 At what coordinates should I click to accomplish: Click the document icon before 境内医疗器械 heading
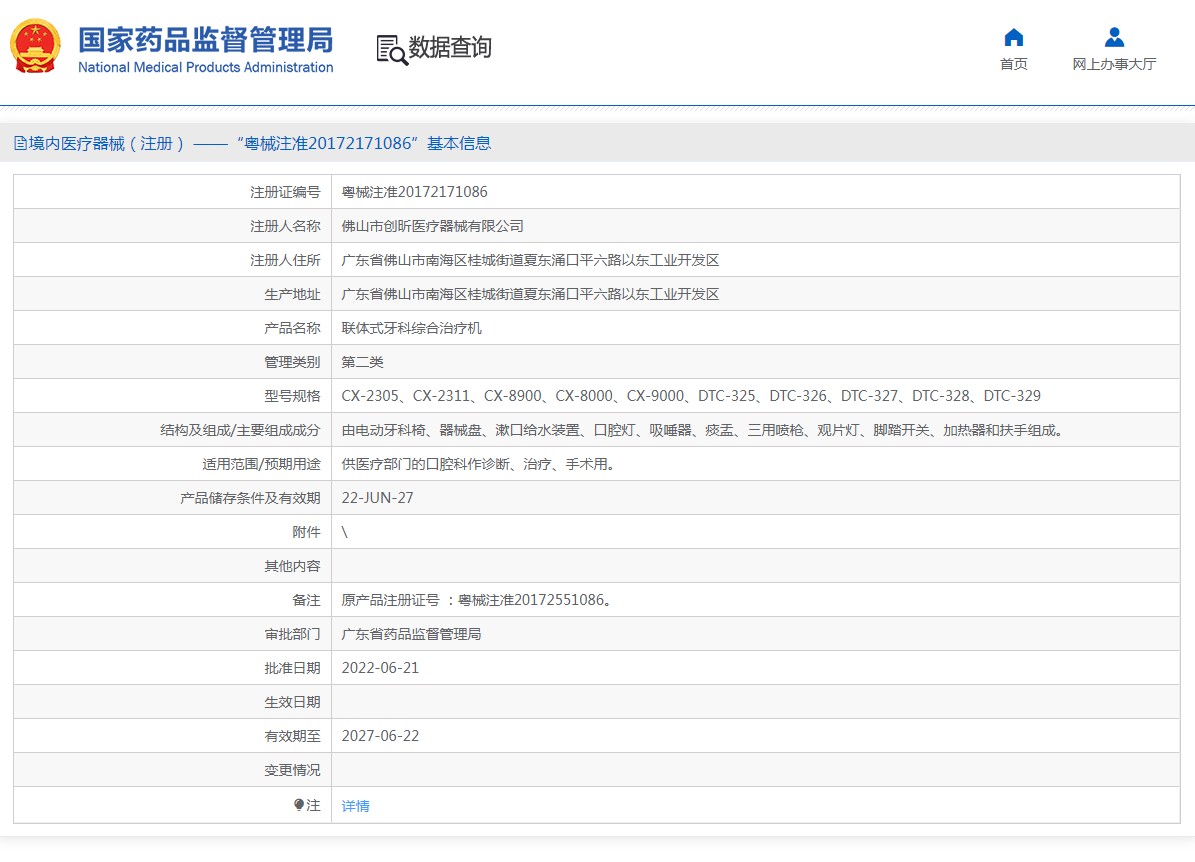(20, 143)
